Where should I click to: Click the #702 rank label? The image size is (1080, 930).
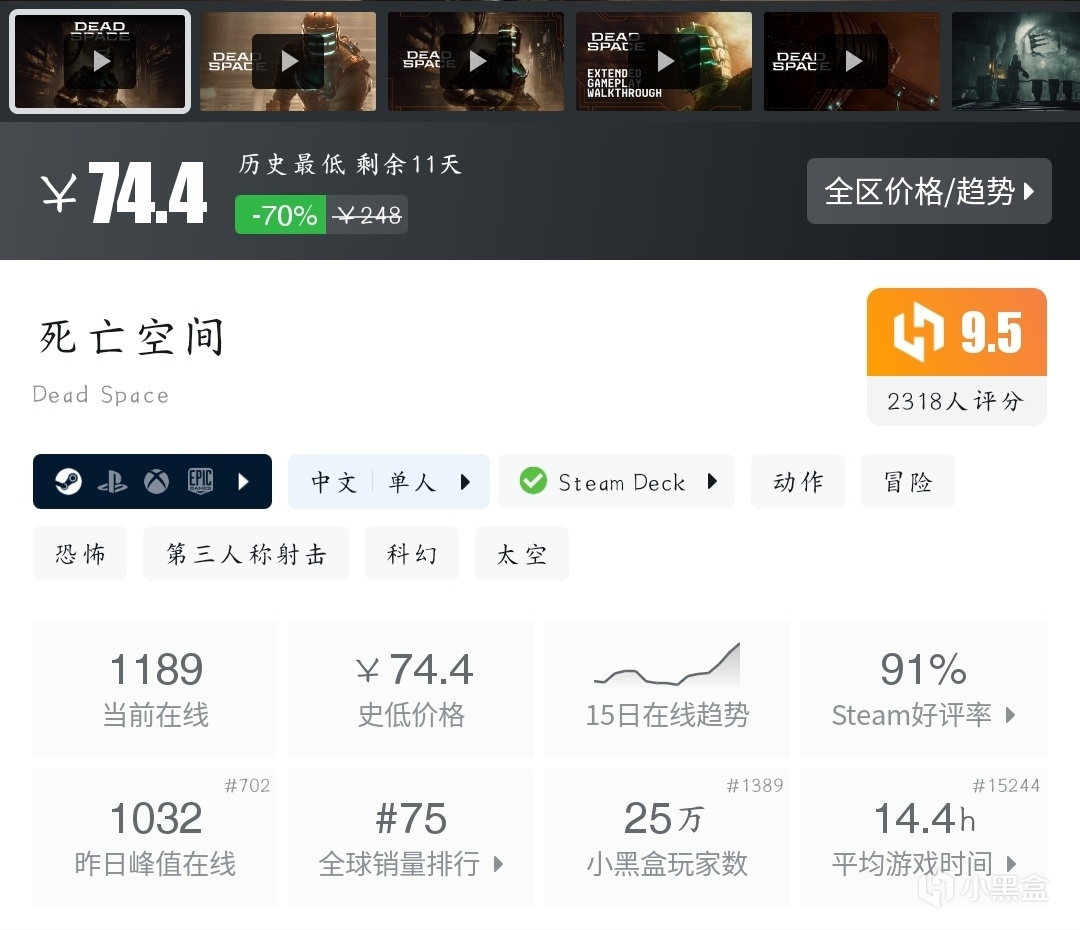247,785
